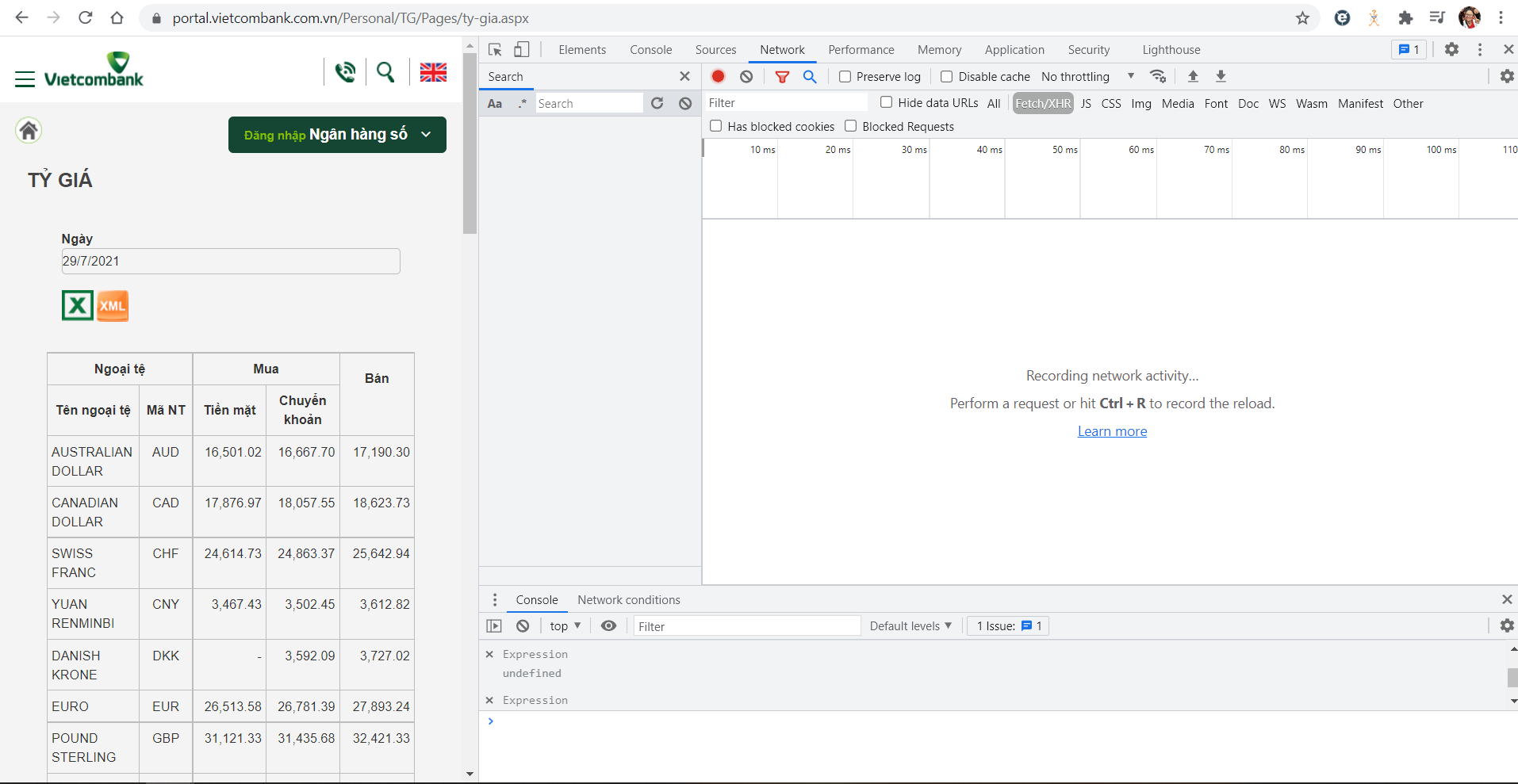Open the drawer three-dot menu beside Console
Screen dimensions: 1518x784
point(495,600)
